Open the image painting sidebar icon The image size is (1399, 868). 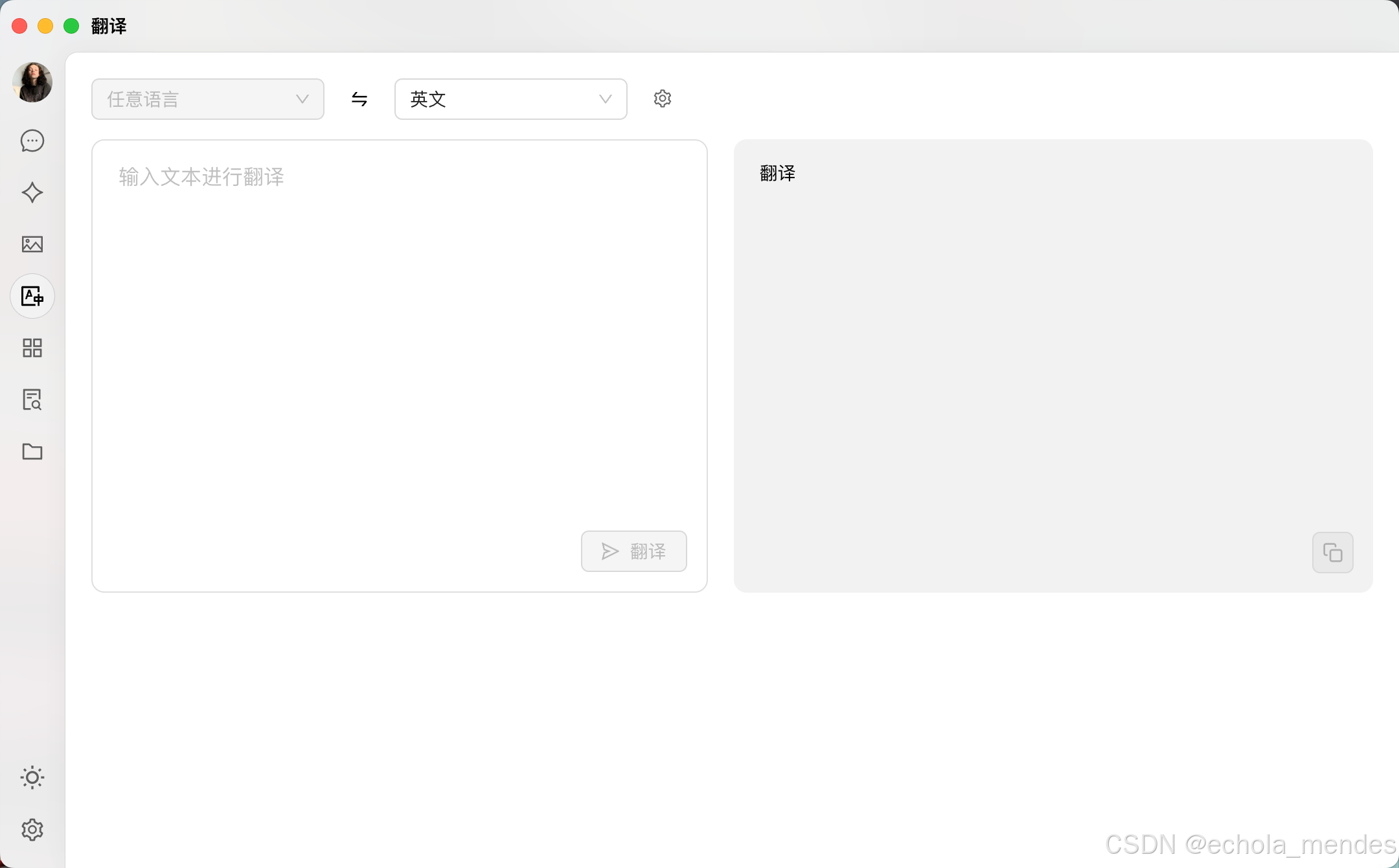click(32, 244)
